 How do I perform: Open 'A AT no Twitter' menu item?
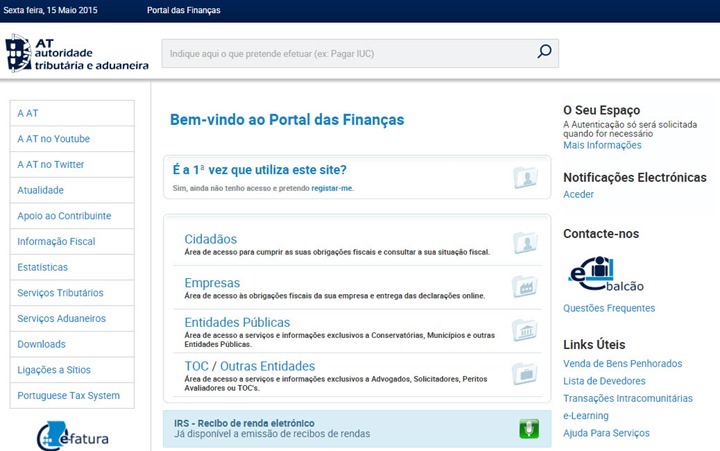pos(72,164)
